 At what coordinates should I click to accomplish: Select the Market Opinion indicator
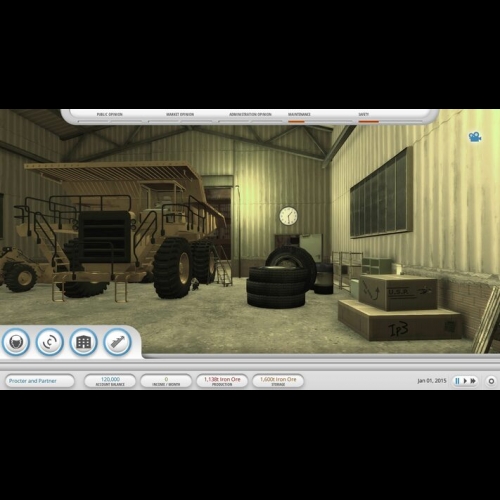pos(180,116)
